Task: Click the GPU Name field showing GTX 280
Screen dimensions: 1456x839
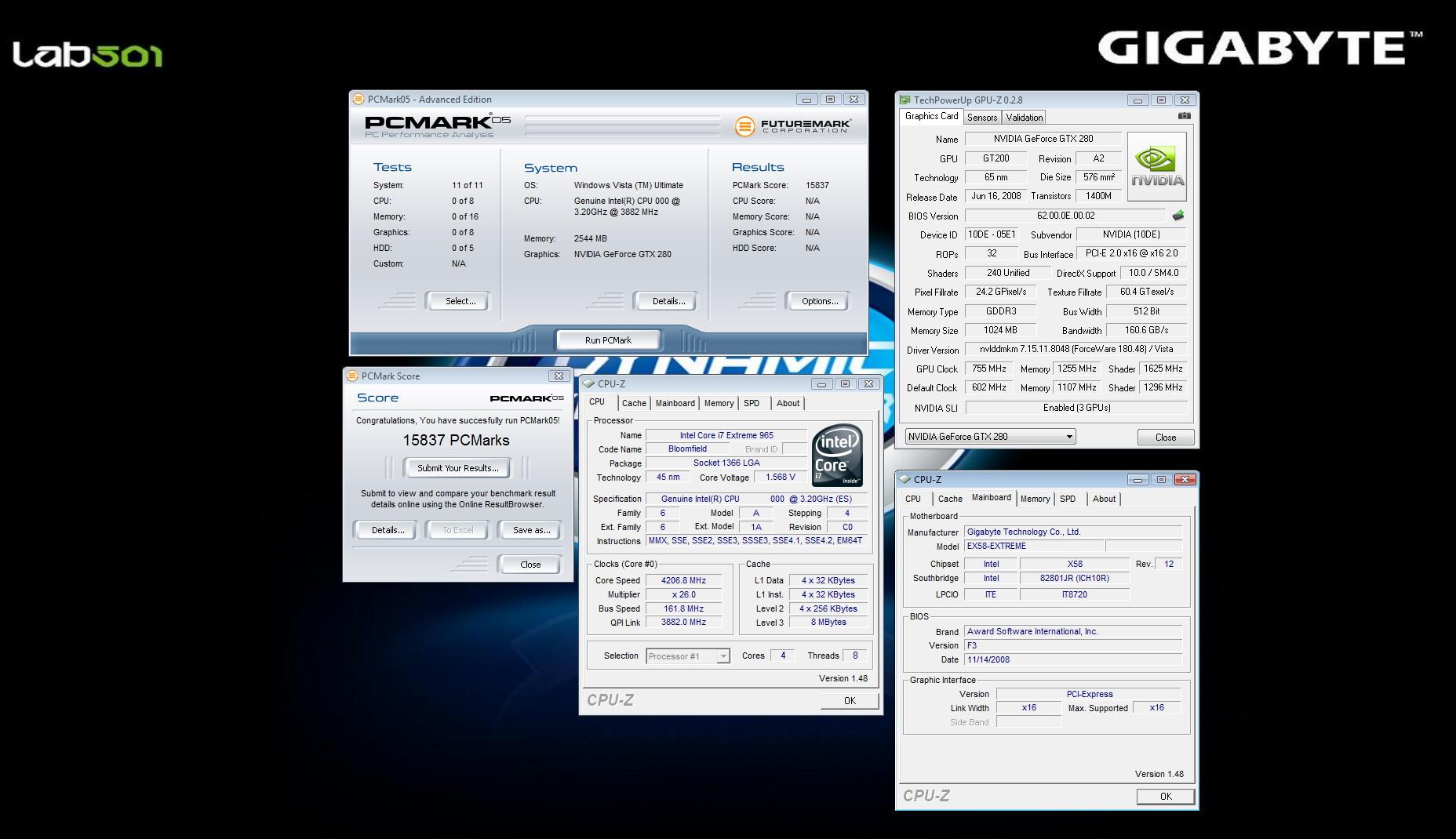Action: pyautogui.click(x=1043, y=139)
